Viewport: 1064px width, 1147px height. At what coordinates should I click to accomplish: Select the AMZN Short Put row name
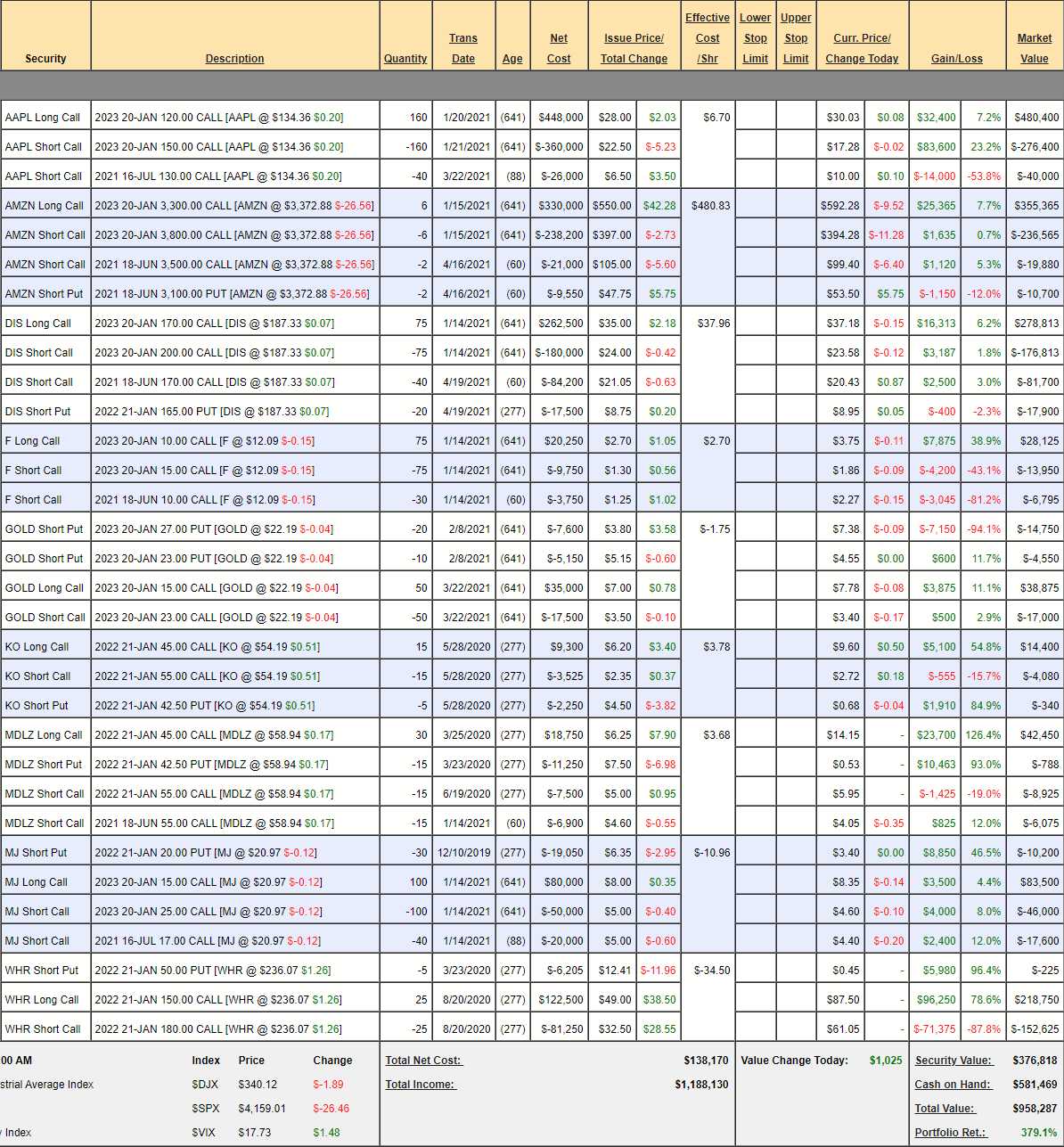(44, 294)
